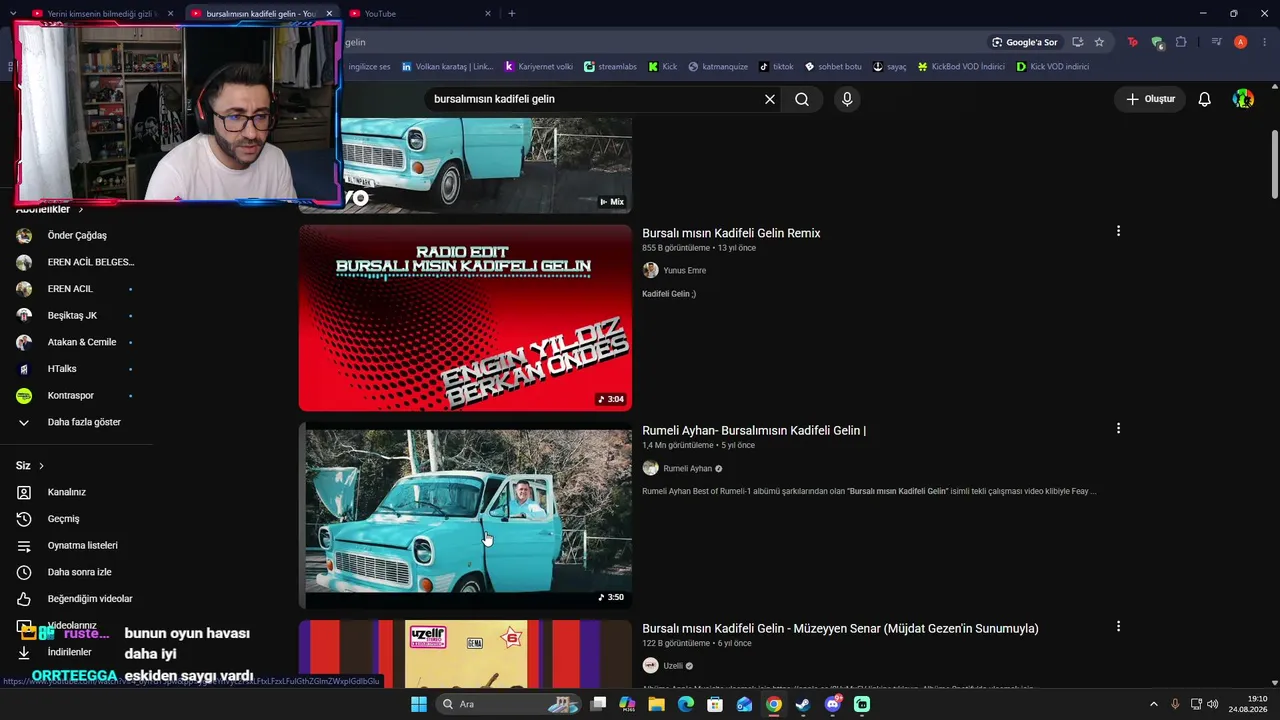
Task: Expand the Siz section chevron
Action: pyautogui.click(x=41, y=466)
